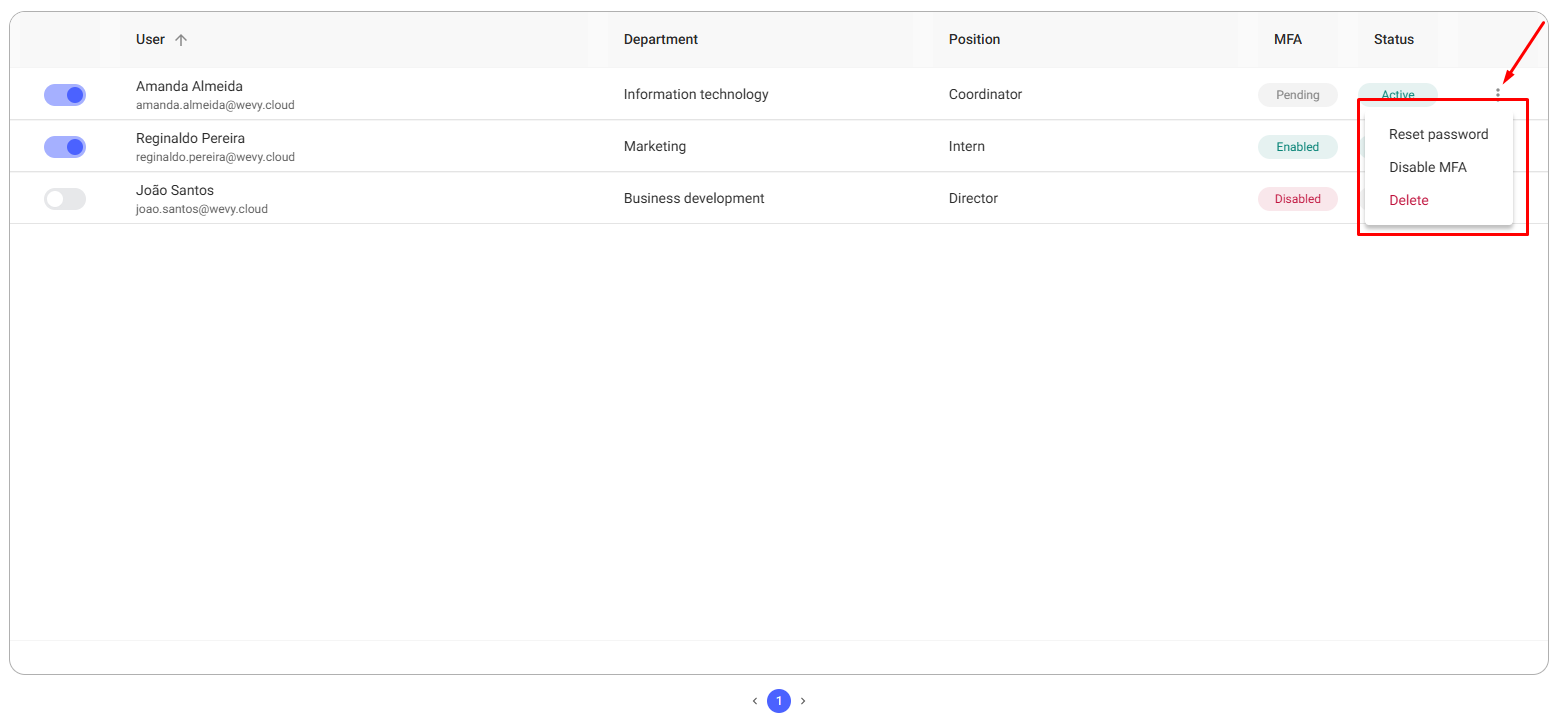1564x721 pixels.
Task: Select the name João Santos
Action: (175, 190)
